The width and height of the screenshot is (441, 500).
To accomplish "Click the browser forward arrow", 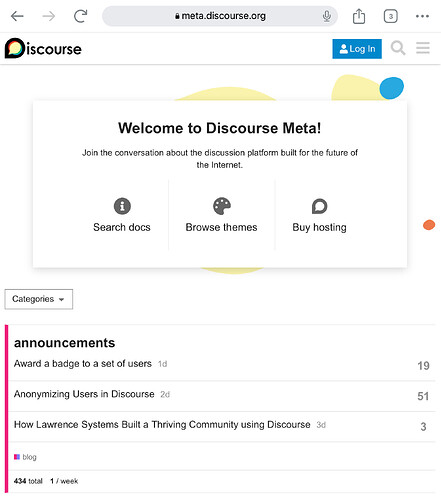I will click(x=49, y=16).
